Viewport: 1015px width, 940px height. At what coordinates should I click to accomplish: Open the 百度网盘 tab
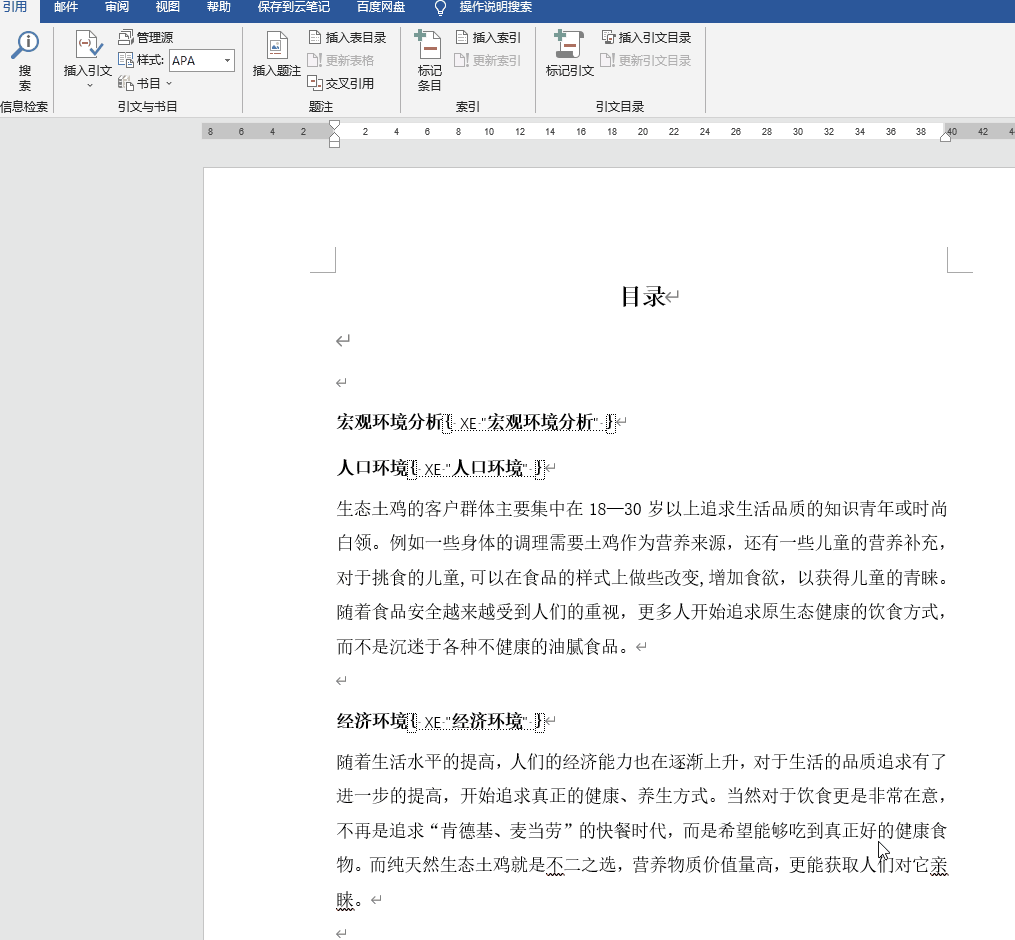point(383,7)
